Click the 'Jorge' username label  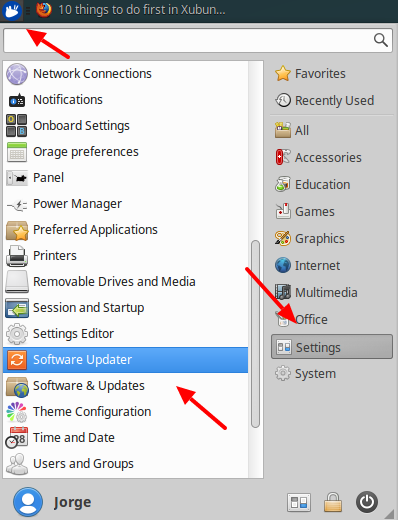click(73, 503)
